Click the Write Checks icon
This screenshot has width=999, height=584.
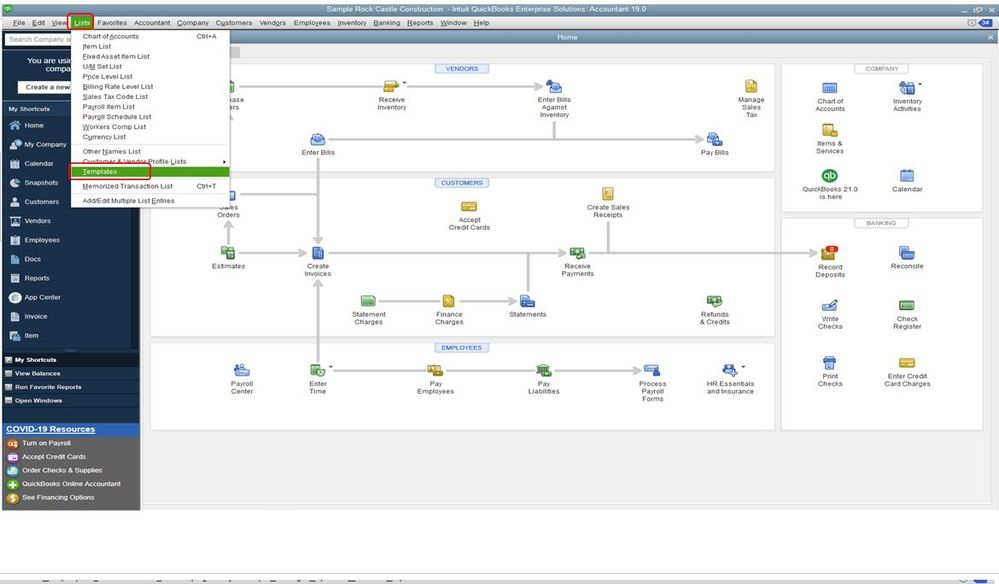[x=830, y=306]
